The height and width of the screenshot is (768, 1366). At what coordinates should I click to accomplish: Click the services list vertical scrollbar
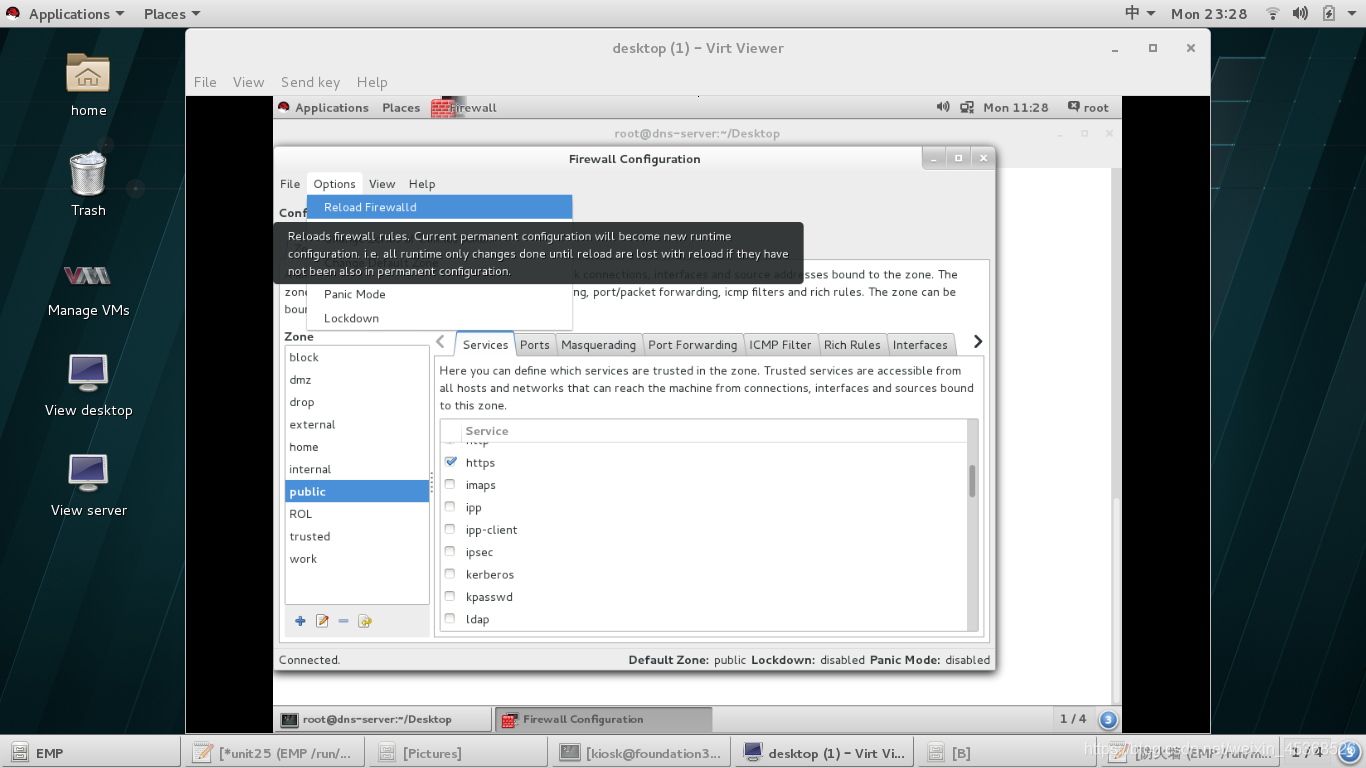pyautogui.click(x=972, y=481)
